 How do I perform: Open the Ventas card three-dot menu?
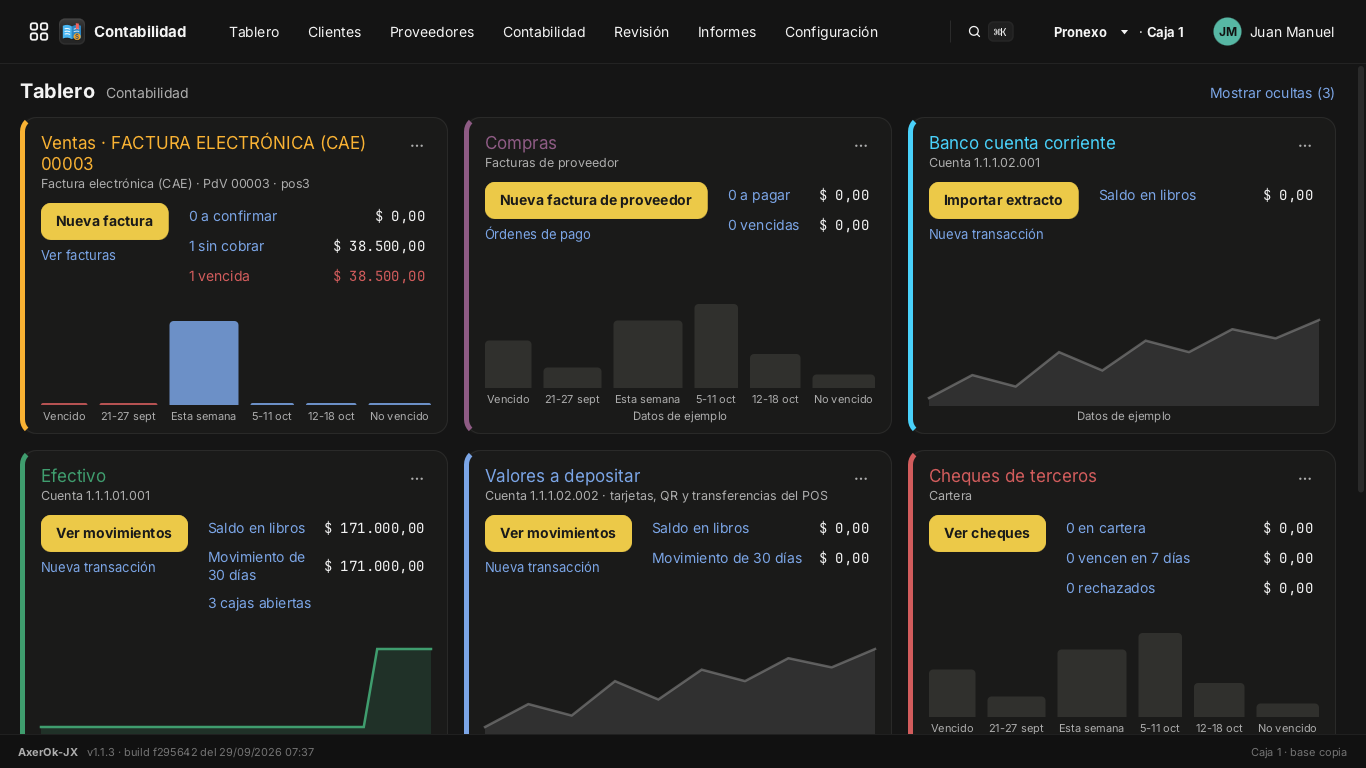pyautogui.click(x=417, y=145)
